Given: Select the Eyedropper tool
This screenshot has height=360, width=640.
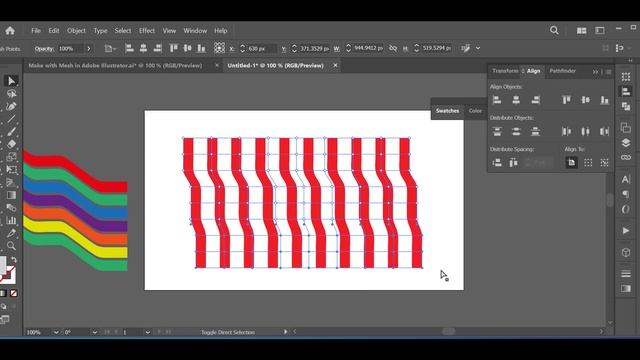Looking at the screenshot, I should [x=11, y=233].
